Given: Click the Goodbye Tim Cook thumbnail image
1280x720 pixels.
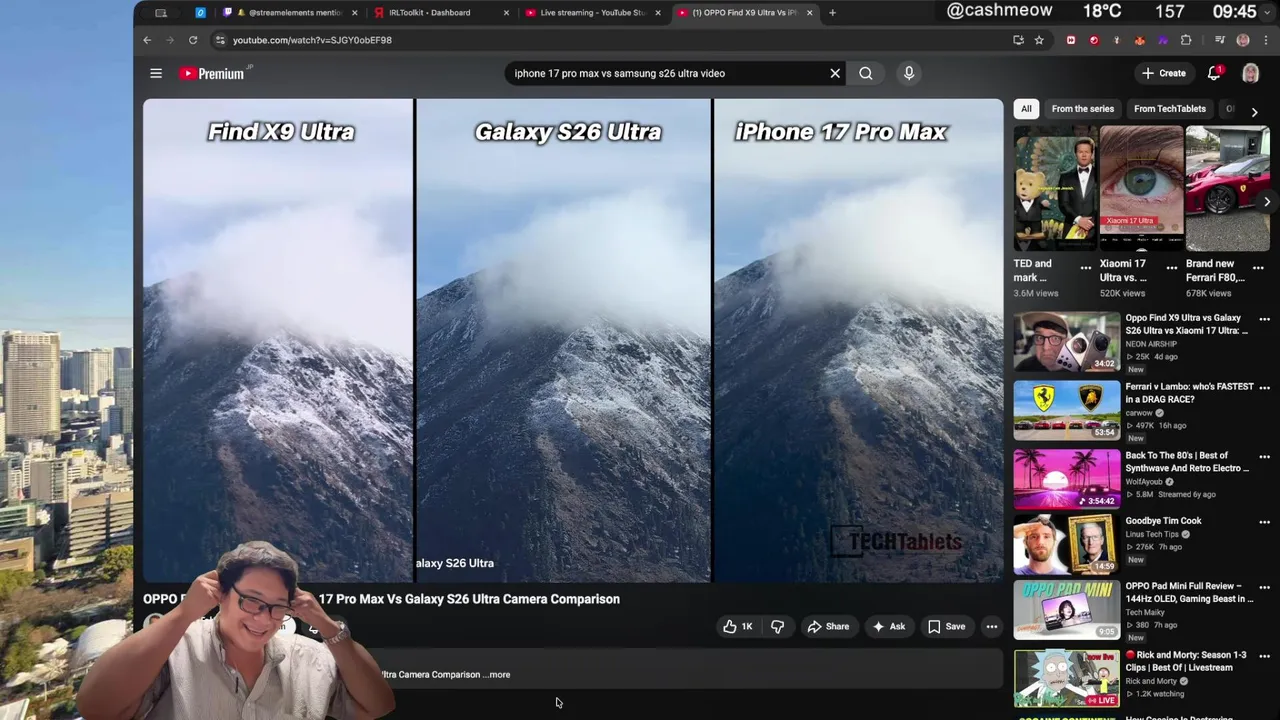Looking at the screenshot, I should coord(1067,544).
